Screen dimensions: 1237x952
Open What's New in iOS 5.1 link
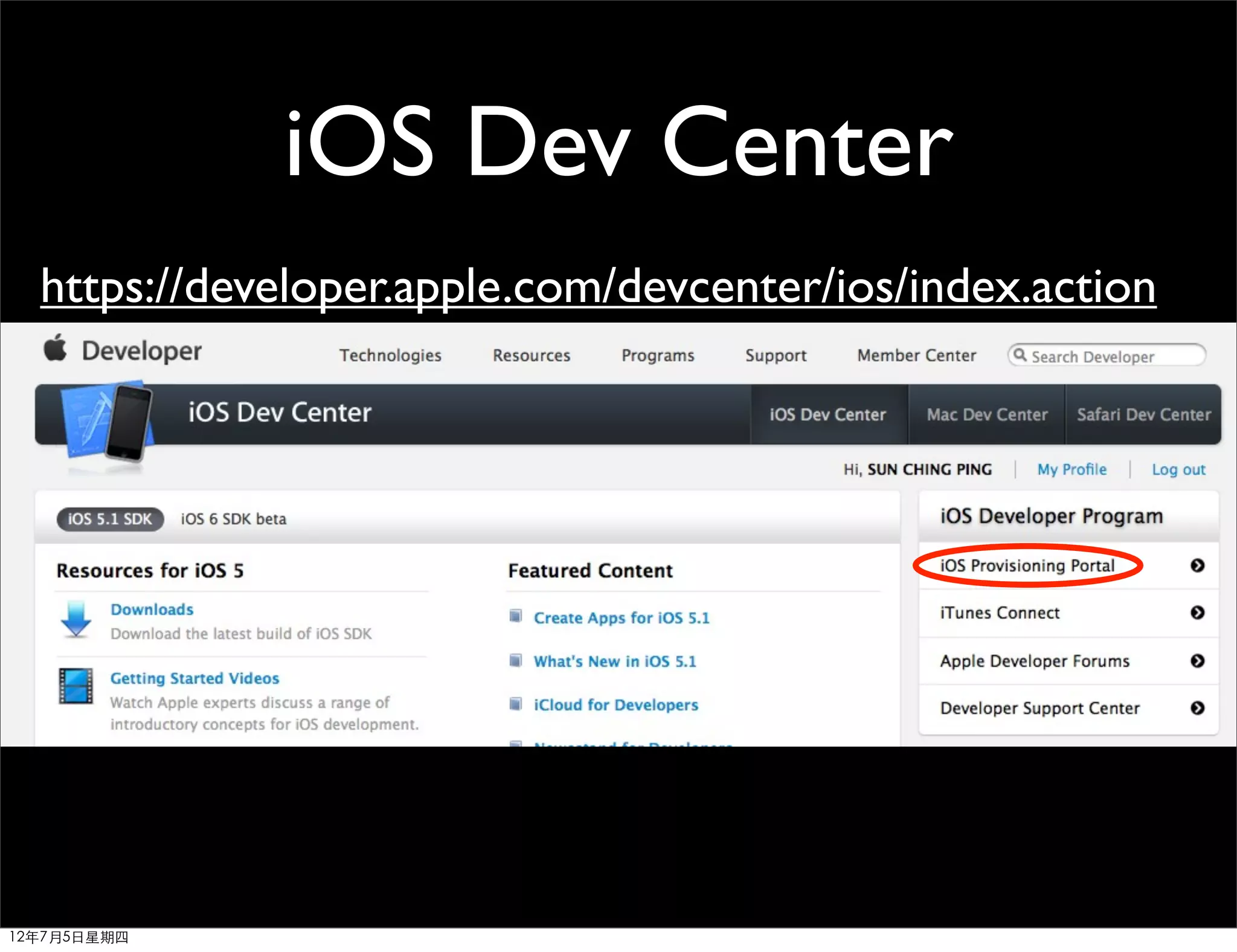point(615,661)
